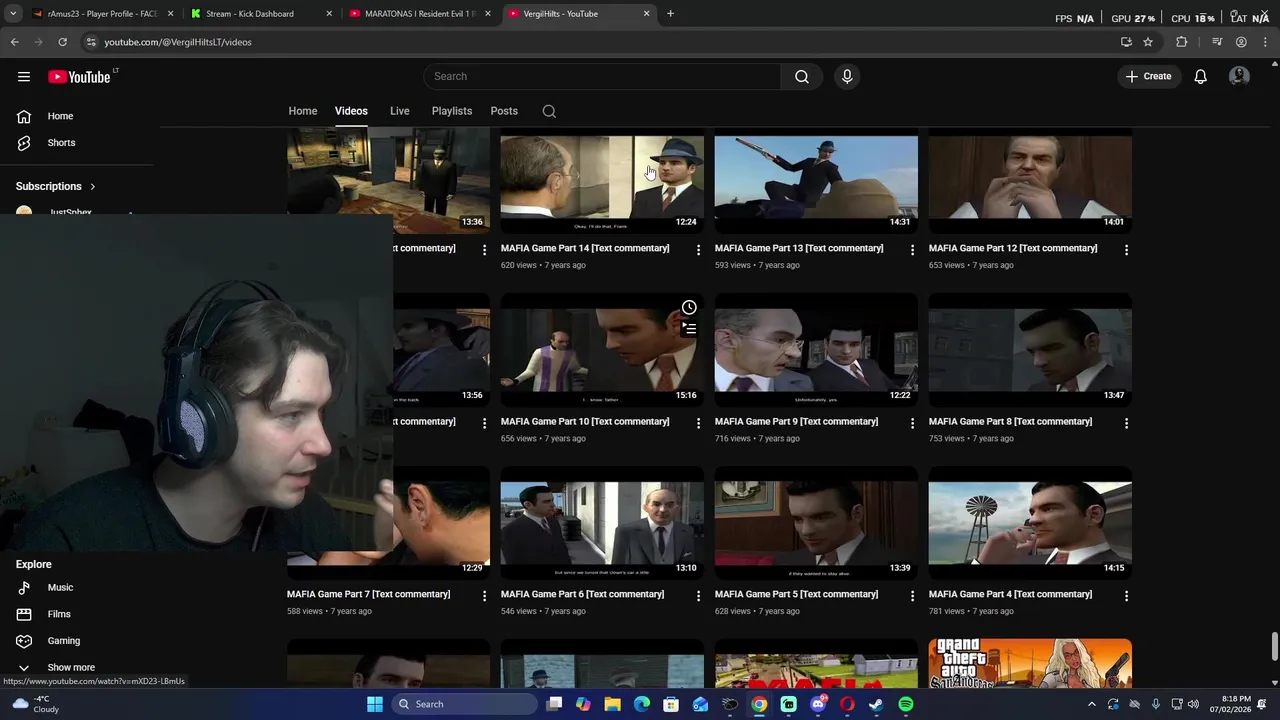Click the search magnifier button
The width and height of the screenshot is (1280, 720).
pos(802,76)
